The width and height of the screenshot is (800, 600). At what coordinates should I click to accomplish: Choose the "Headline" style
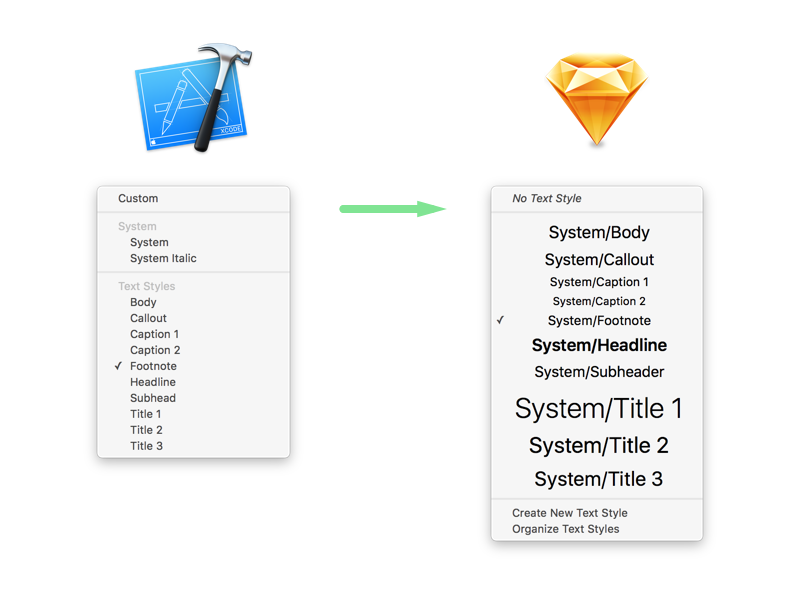tap(152, 382)
